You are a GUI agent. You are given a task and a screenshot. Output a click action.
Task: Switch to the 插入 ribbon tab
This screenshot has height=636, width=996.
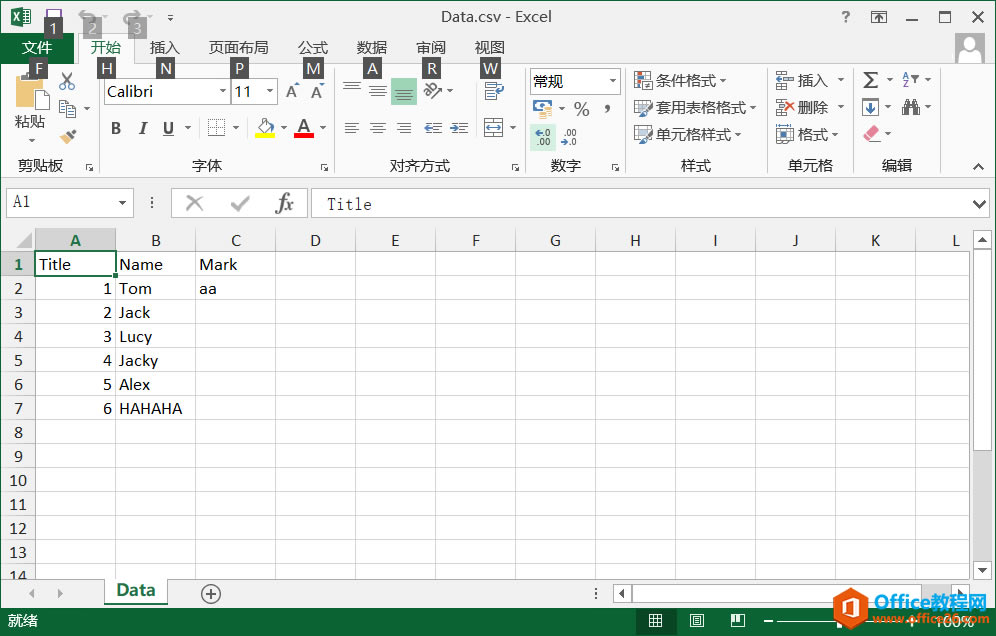(x=164, y=47)
